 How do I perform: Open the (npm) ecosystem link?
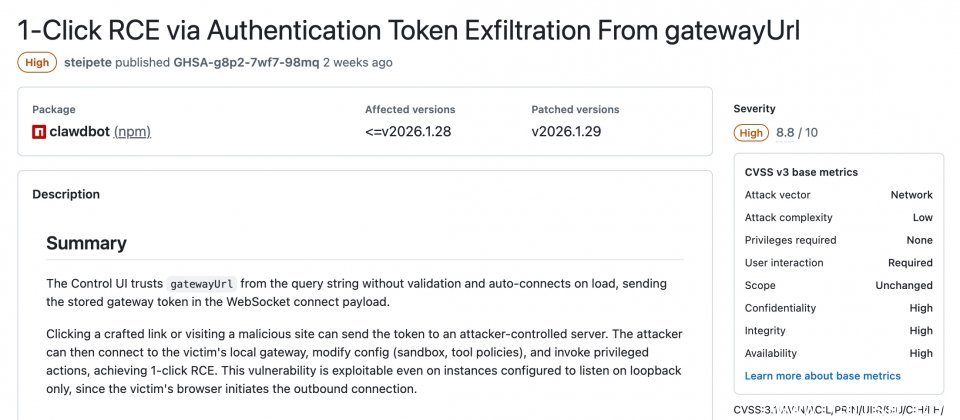pyautogui.click(x=132, y=131)
